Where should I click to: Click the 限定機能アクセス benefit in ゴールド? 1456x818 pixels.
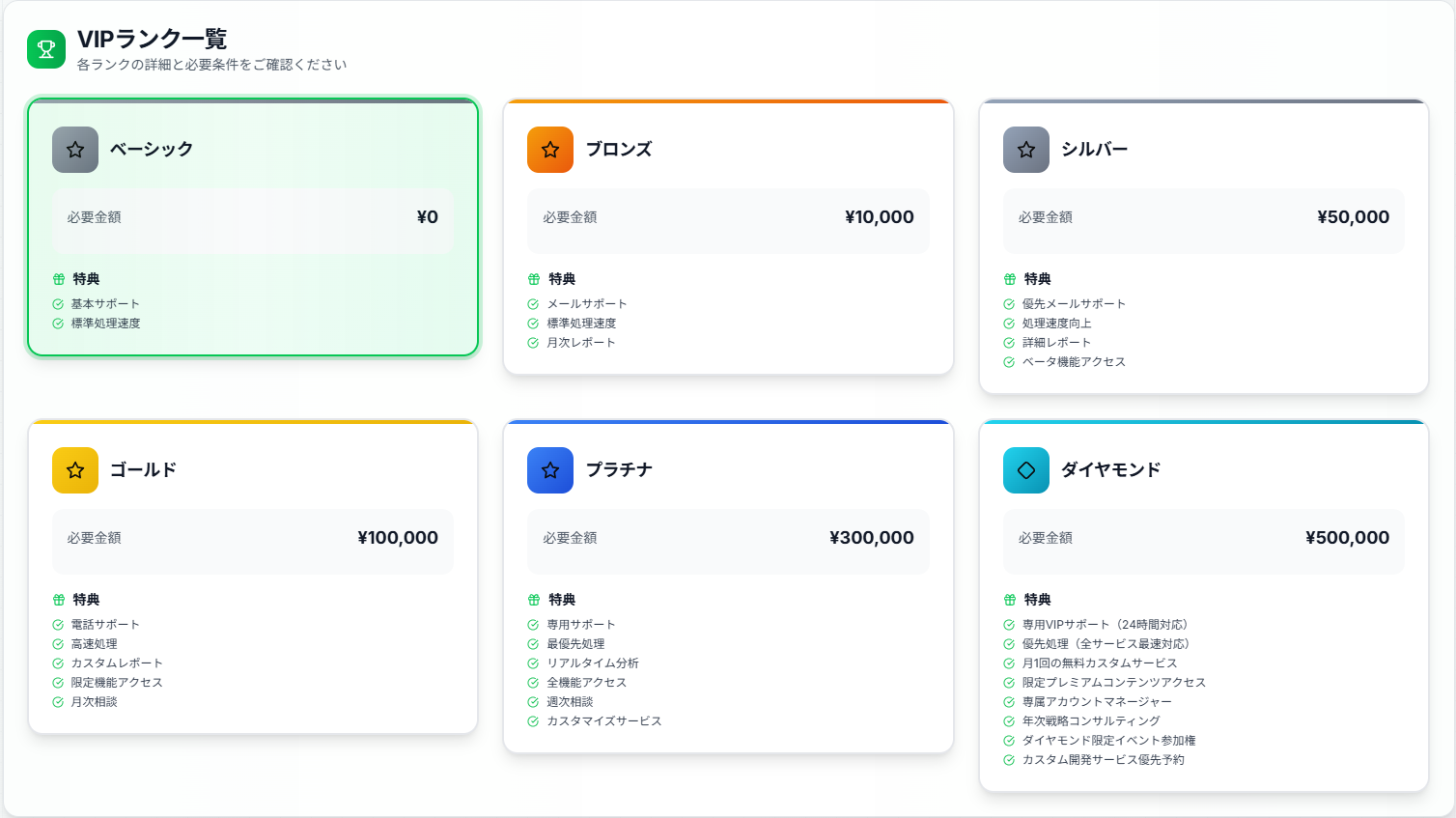(x=116, y=683)
